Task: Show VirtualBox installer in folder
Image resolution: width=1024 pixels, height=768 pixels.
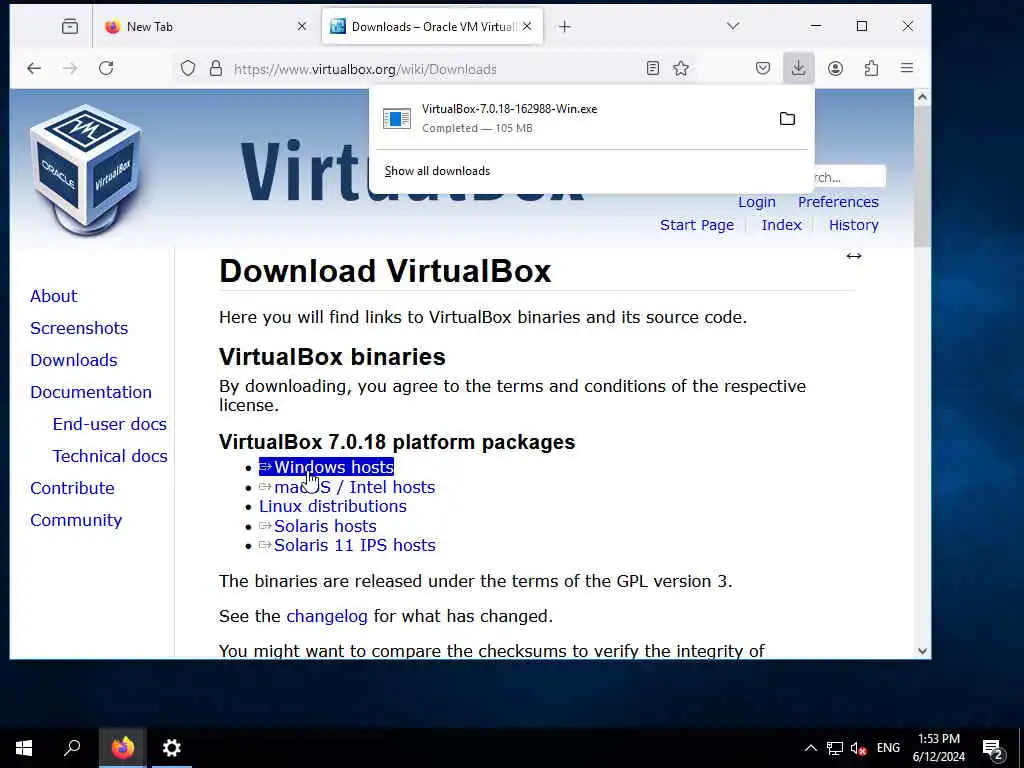Action: pos(788,119)
